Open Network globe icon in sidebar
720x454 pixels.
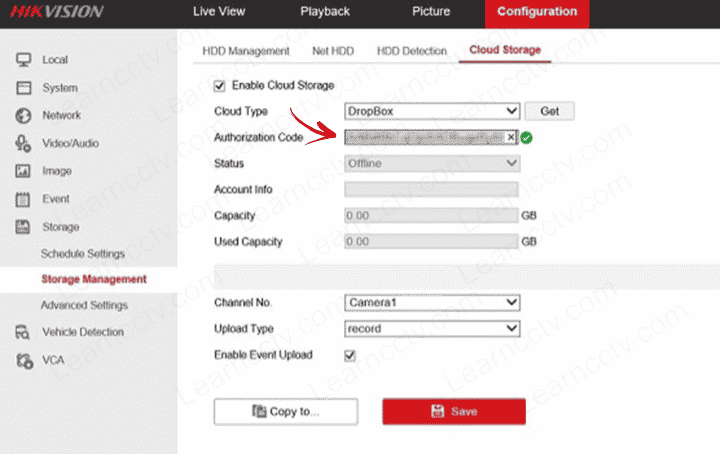[24, 116]
